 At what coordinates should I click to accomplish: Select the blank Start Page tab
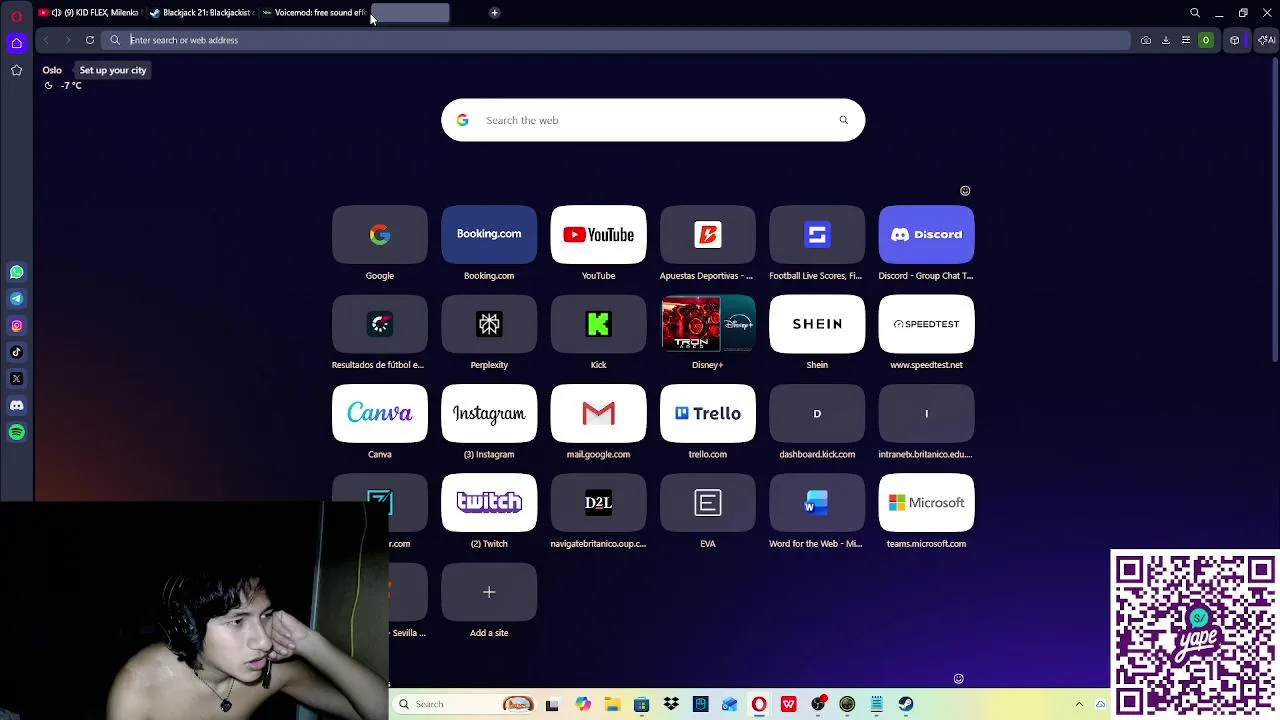[410, 13]
